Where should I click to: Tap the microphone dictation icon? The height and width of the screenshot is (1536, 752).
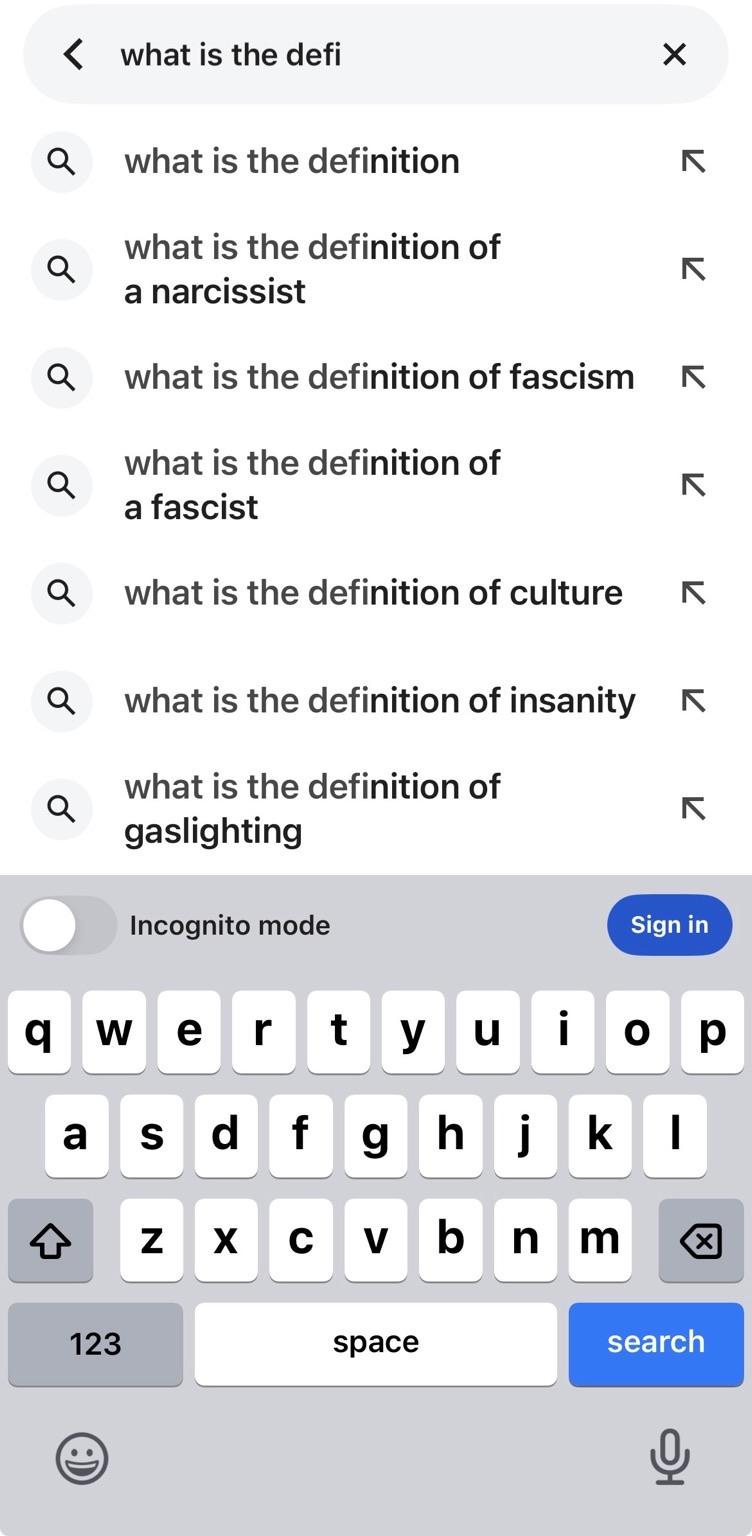669,1457
